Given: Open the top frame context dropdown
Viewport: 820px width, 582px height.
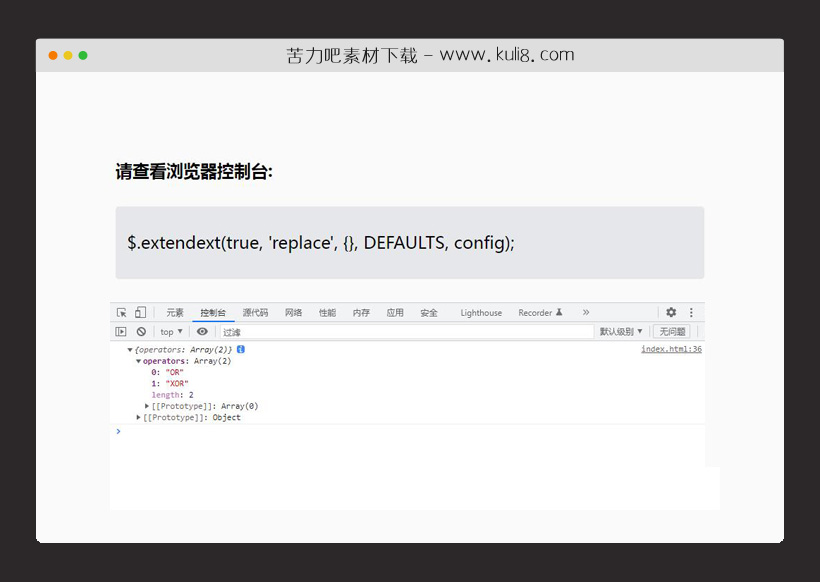Looking at the screenshot, I should [x=169, y=332].
